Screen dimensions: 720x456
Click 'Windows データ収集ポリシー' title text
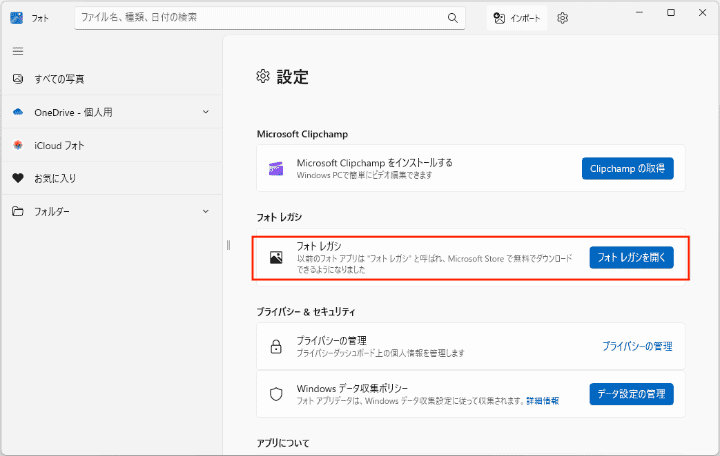point(352,388)
